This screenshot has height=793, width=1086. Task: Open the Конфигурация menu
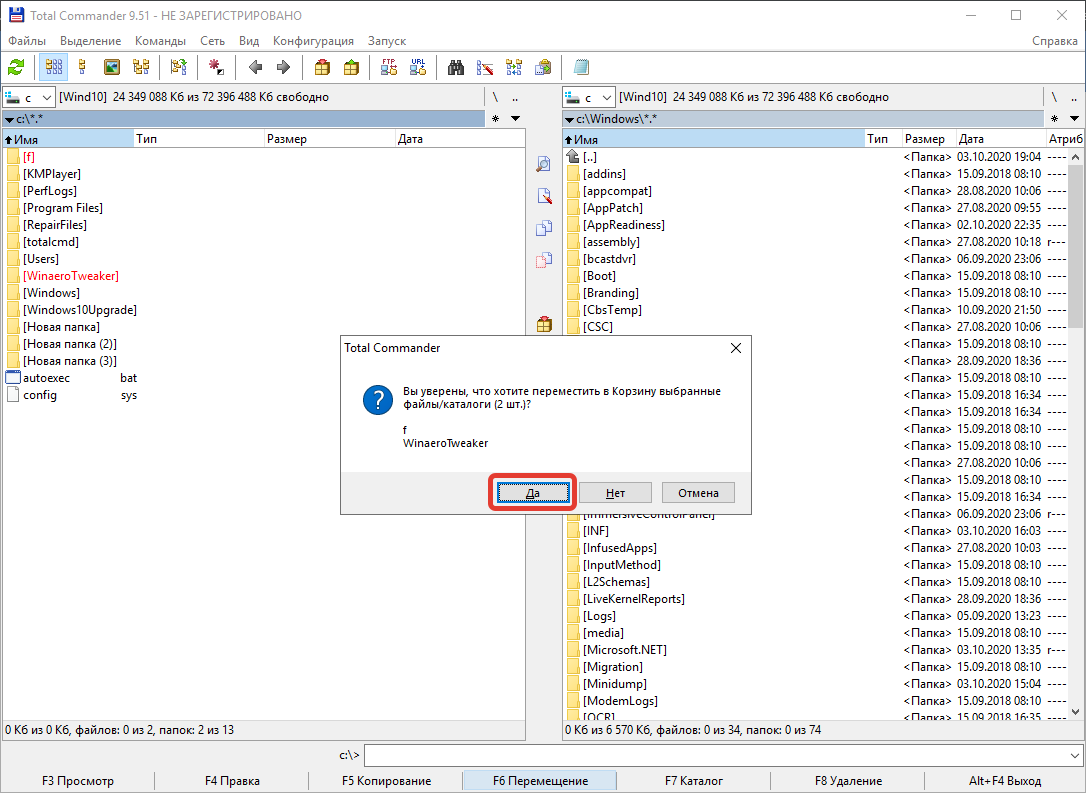coord(313,41)
